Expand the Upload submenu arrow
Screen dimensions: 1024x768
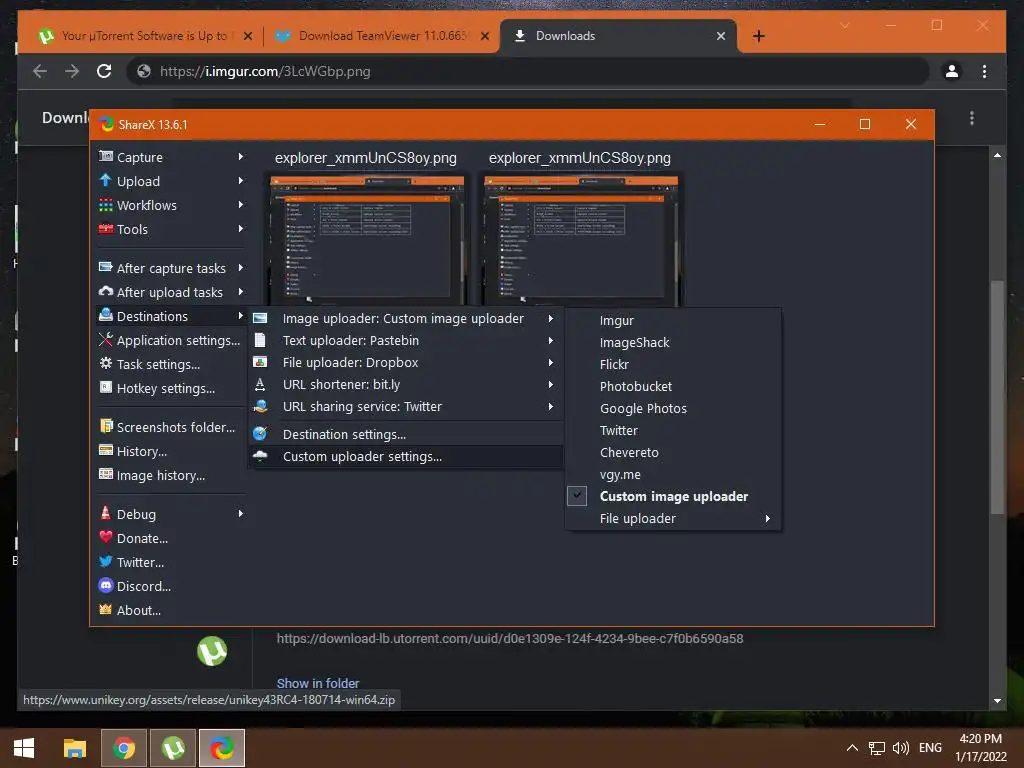coord(240,181)
